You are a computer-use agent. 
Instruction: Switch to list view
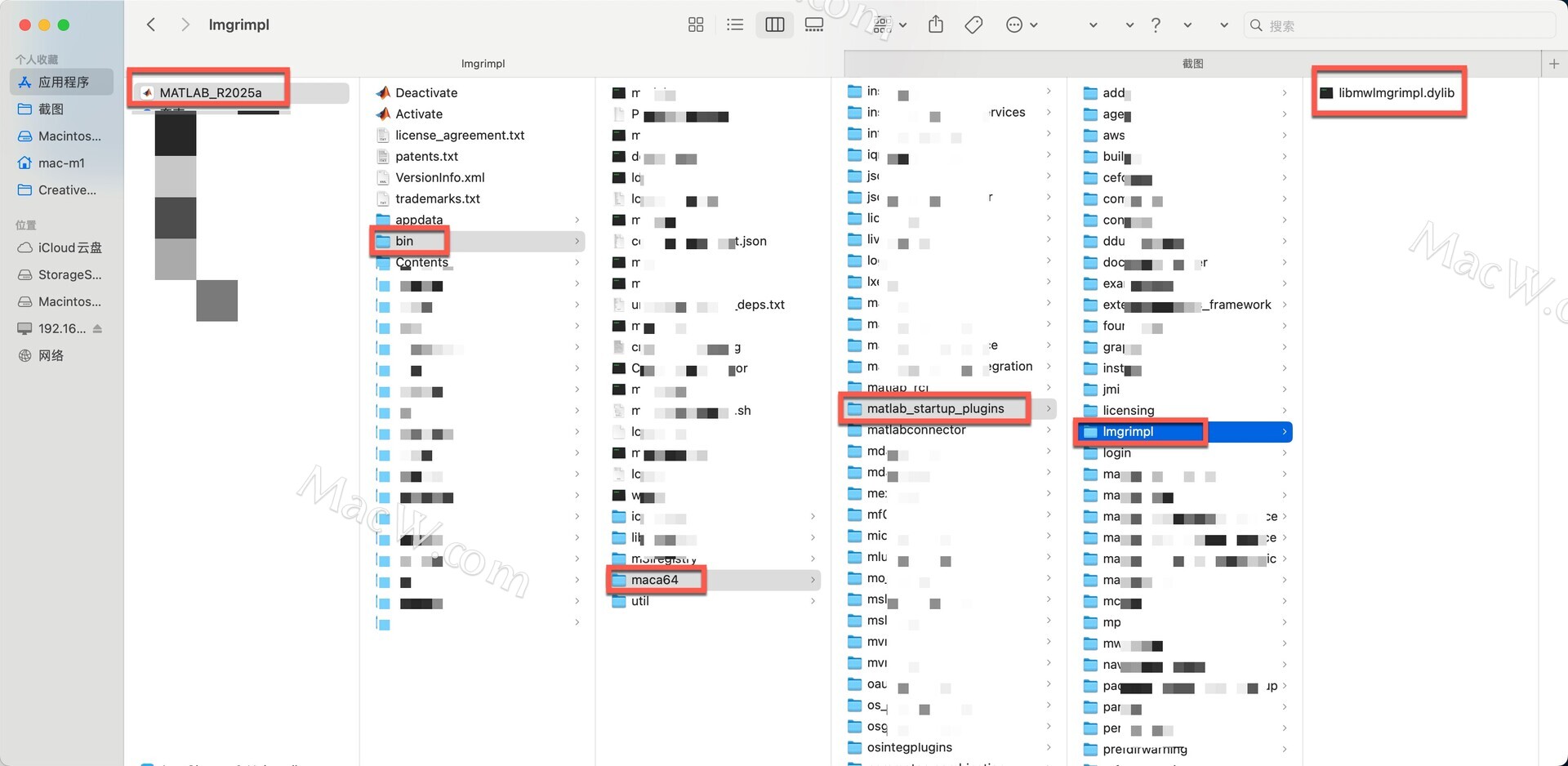pyautogui.click(x=735, y=25)
